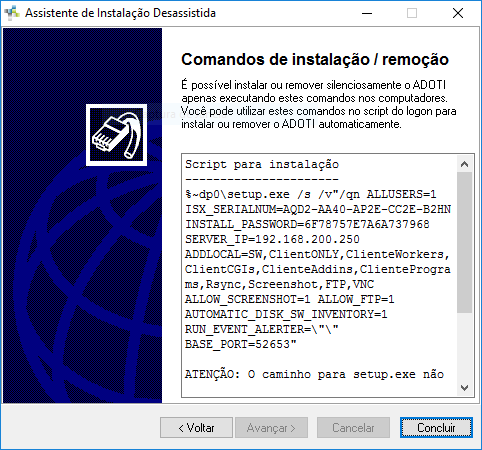
Task: Place cursor on the ISX_SERIALNUM line
Action: [x=318, y=209]
